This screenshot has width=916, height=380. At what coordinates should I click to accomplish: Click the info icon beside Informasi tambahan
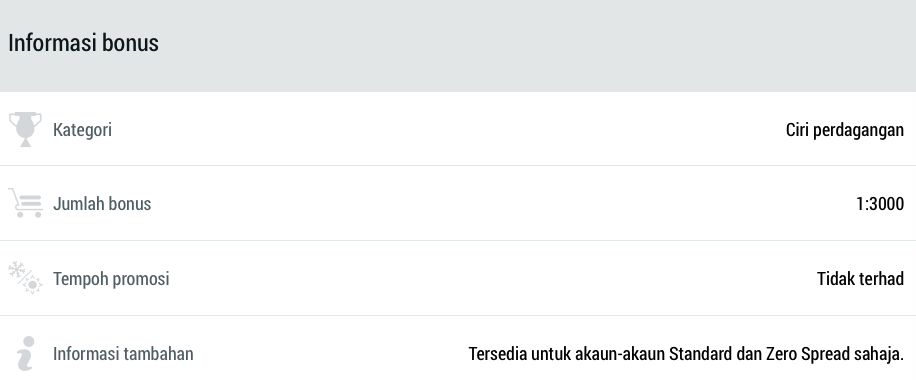pos(26,353)
